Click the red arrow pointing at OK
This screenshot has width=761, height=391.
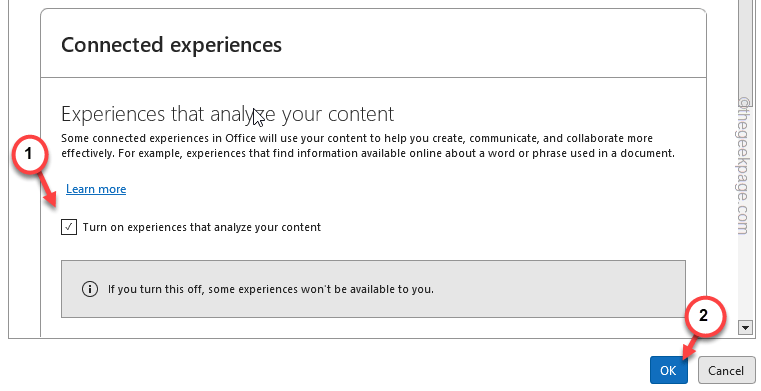[x=691, y=346]
